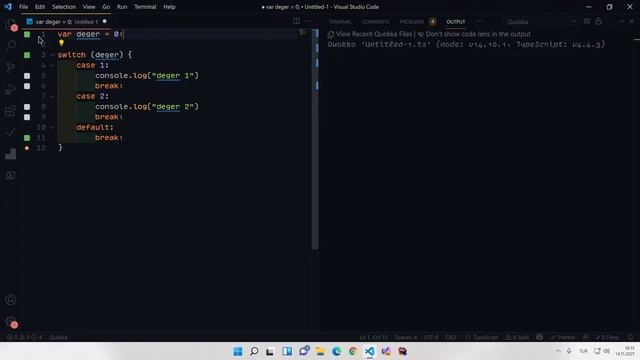The width and height of the screenshot is (640, 360).
Task: Click the red breakpoint dot on line 12
Action: [27, 148]
